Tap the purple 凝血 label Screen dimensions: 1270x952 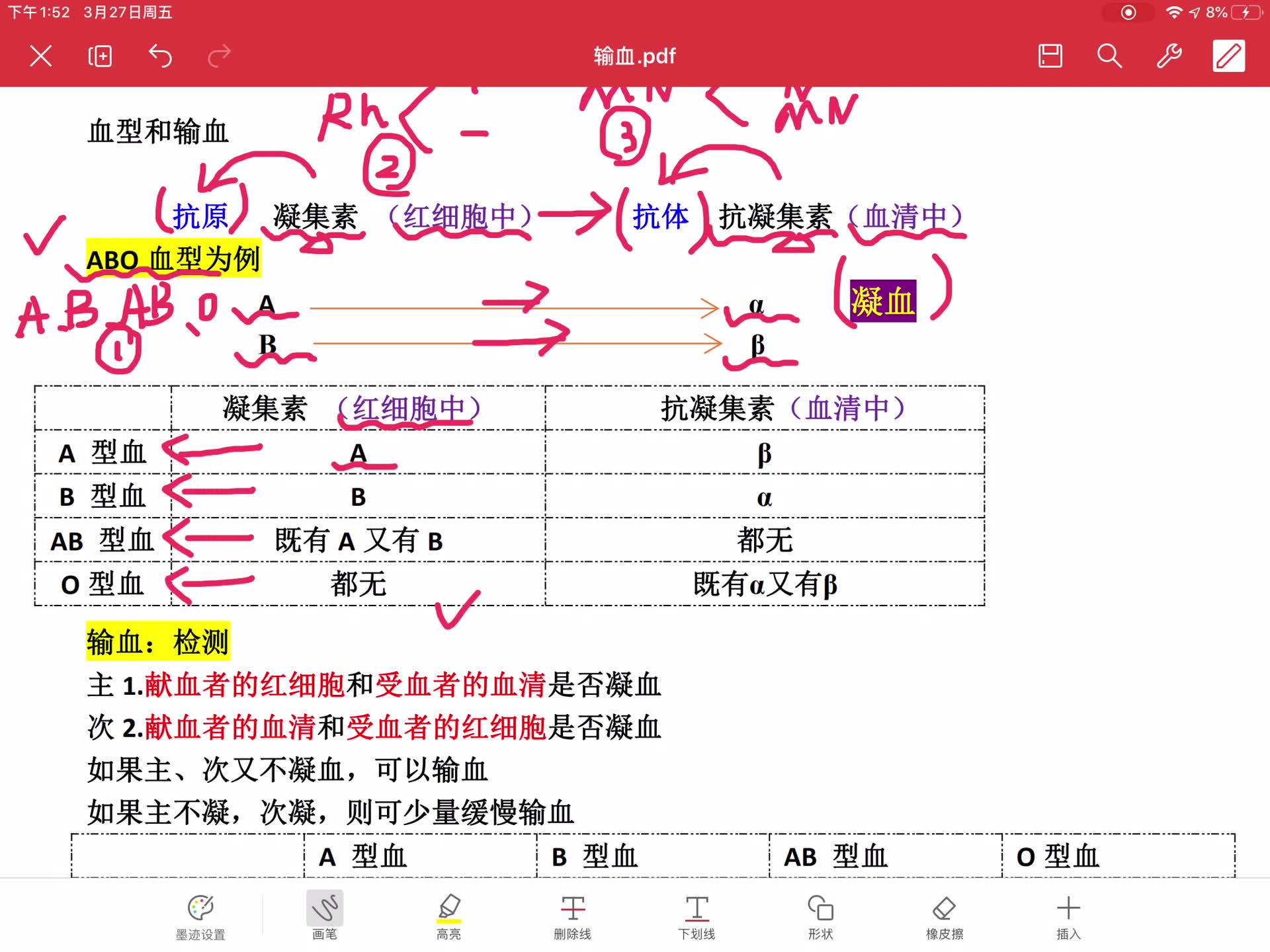coord(883,301)
